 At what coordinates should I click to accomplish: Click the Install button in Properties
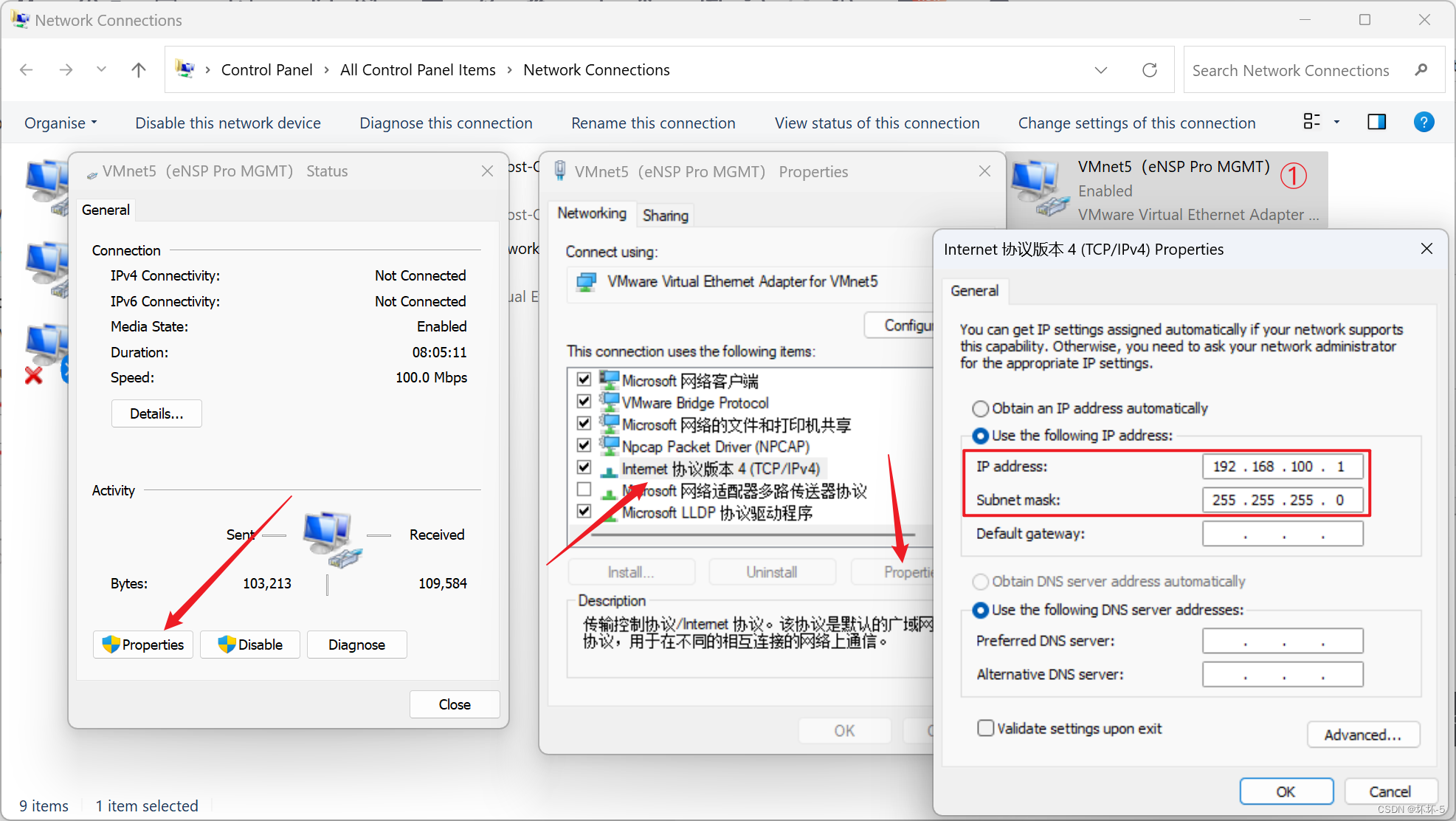tap(631, 572)
